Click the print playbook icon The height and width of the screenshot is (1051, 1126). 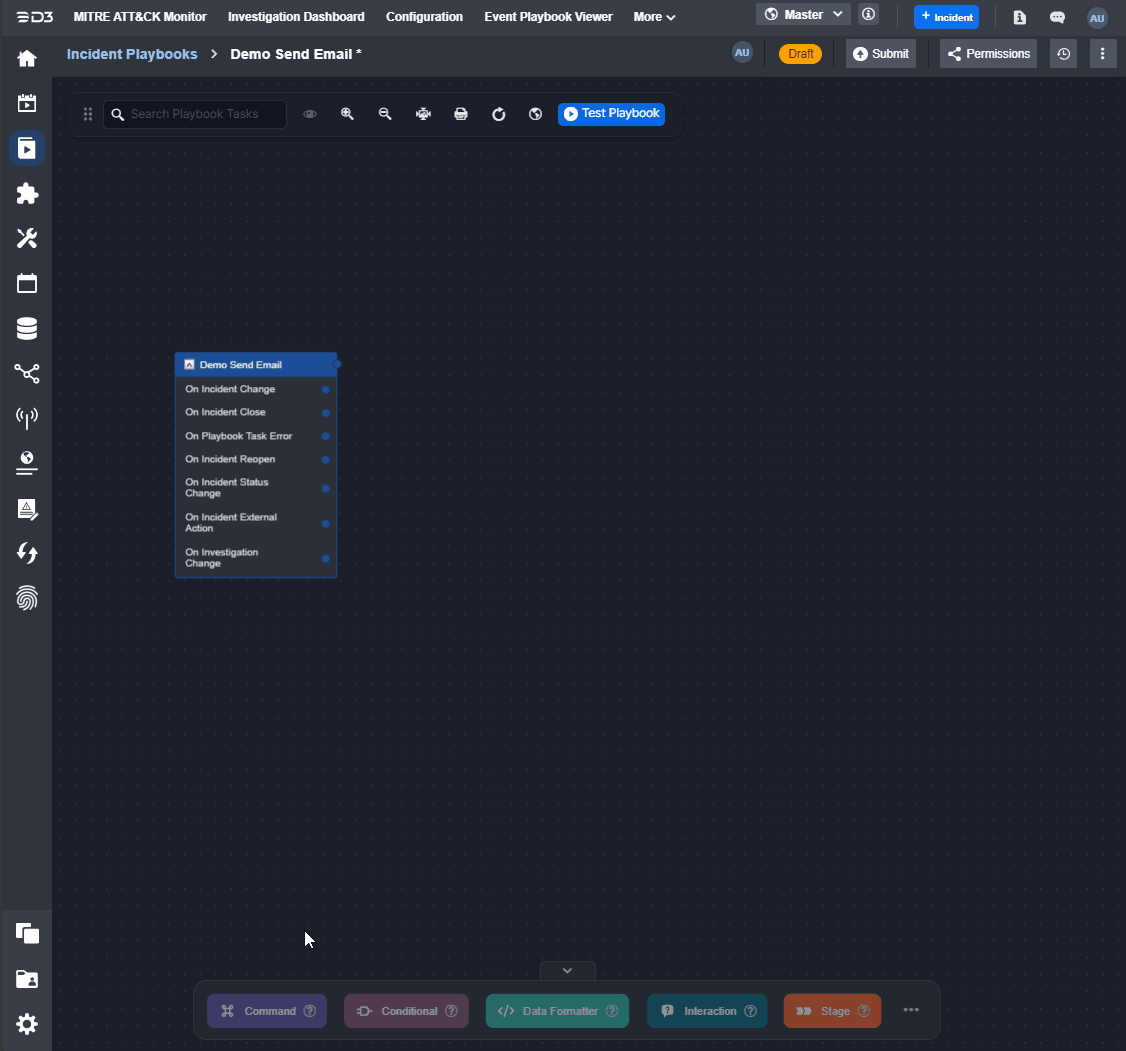(x=461, y=114)
